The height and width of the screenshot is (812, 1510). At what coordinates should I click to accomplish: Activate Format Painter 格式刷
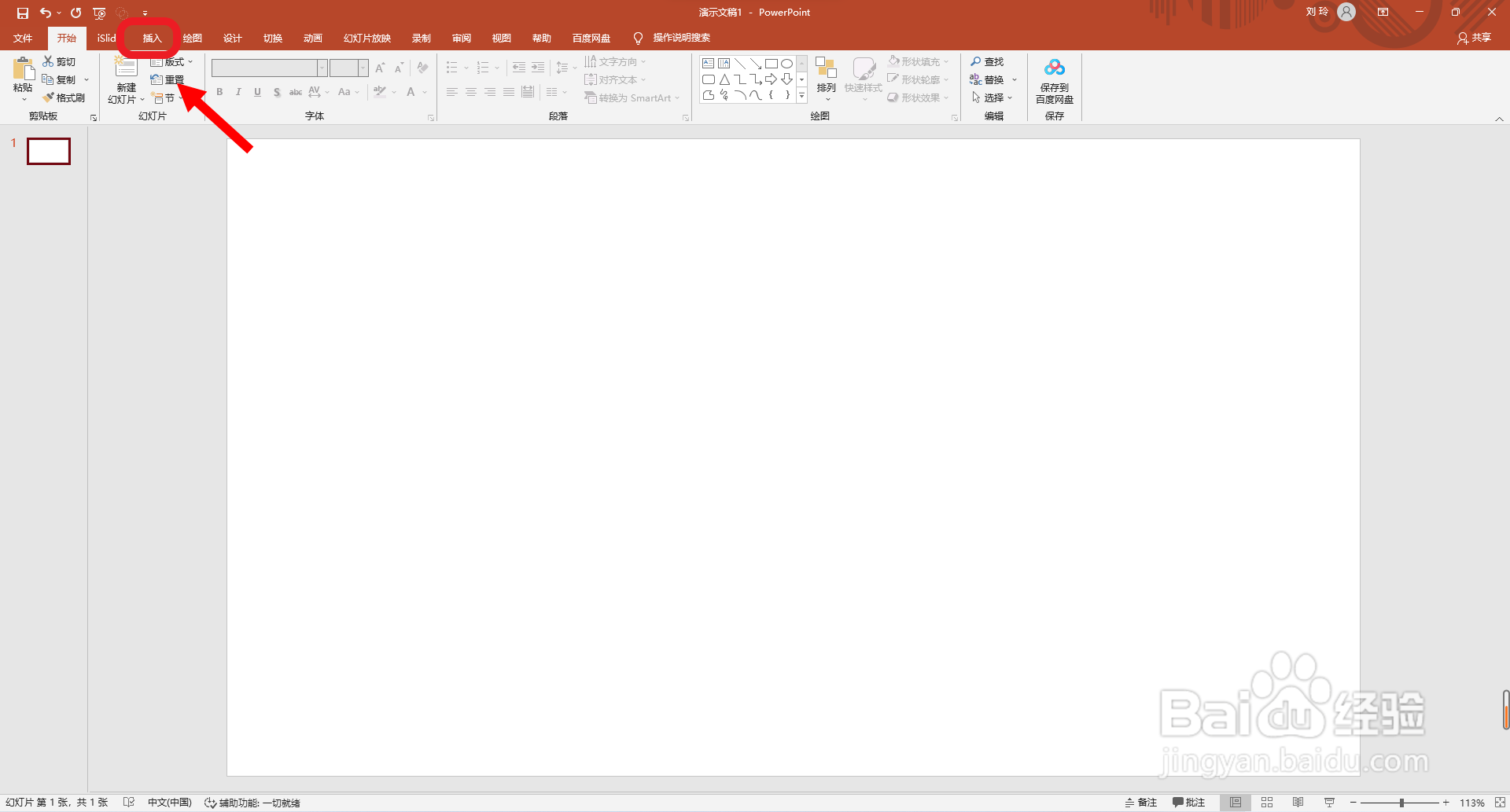64,97
